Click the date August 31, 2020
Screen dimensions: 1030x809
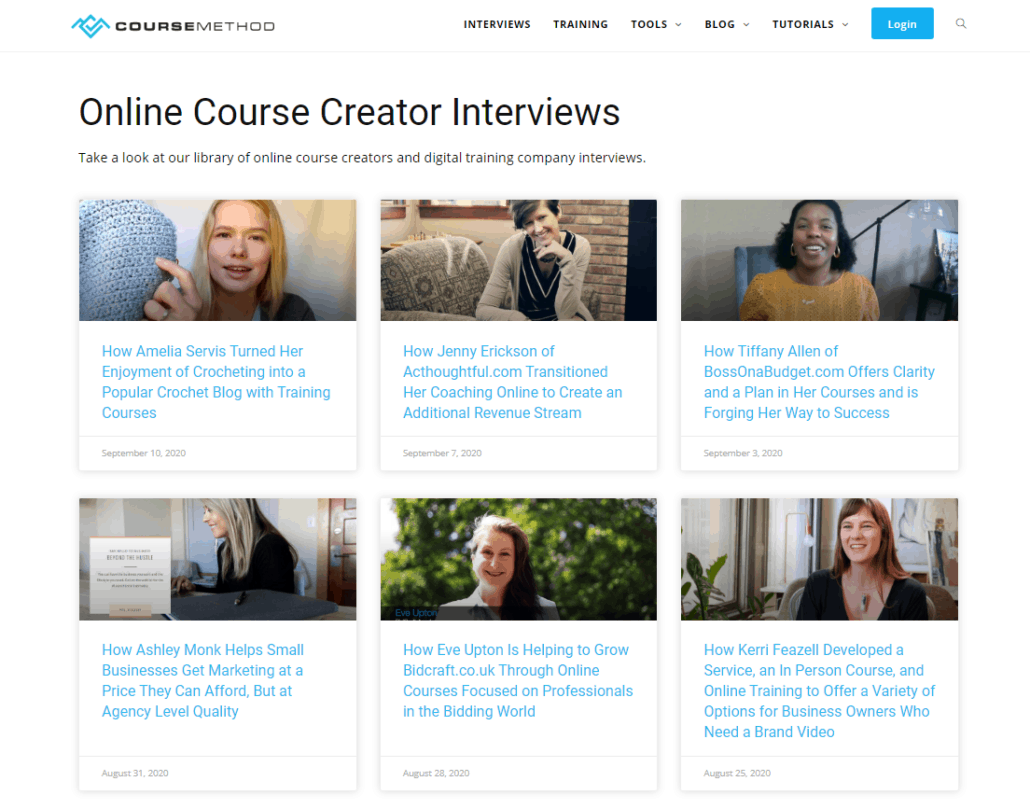(x=135, y=773)
